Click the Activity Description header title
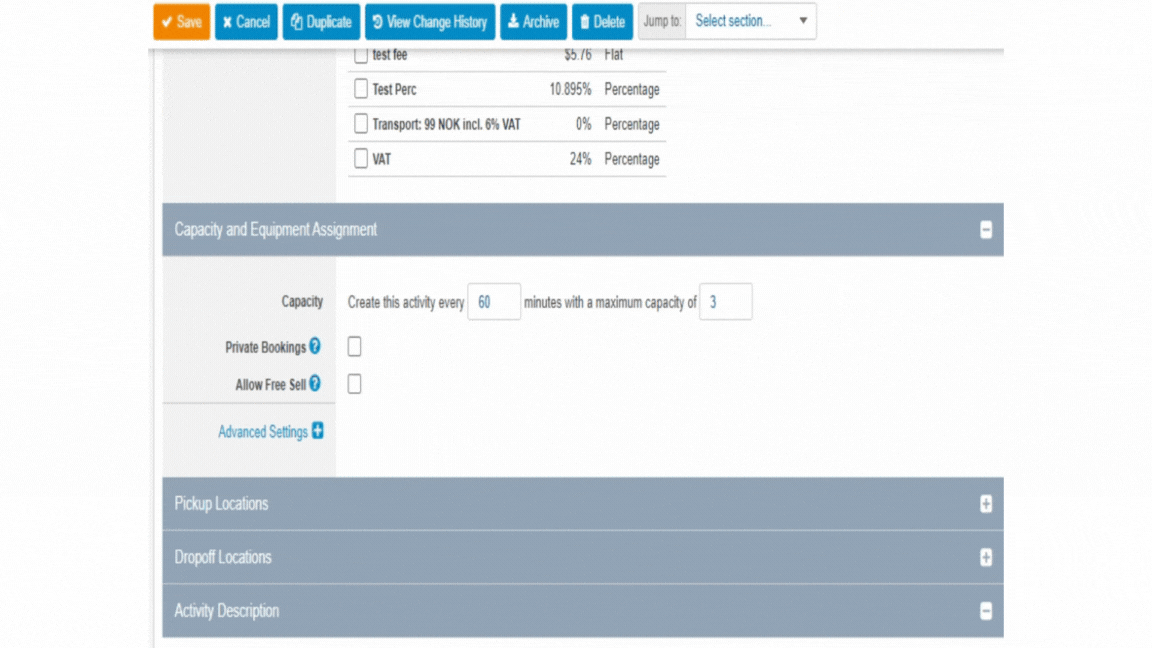Image resolution: width=1152 pixels, height=648 pixels. click(x=226, y=611)
